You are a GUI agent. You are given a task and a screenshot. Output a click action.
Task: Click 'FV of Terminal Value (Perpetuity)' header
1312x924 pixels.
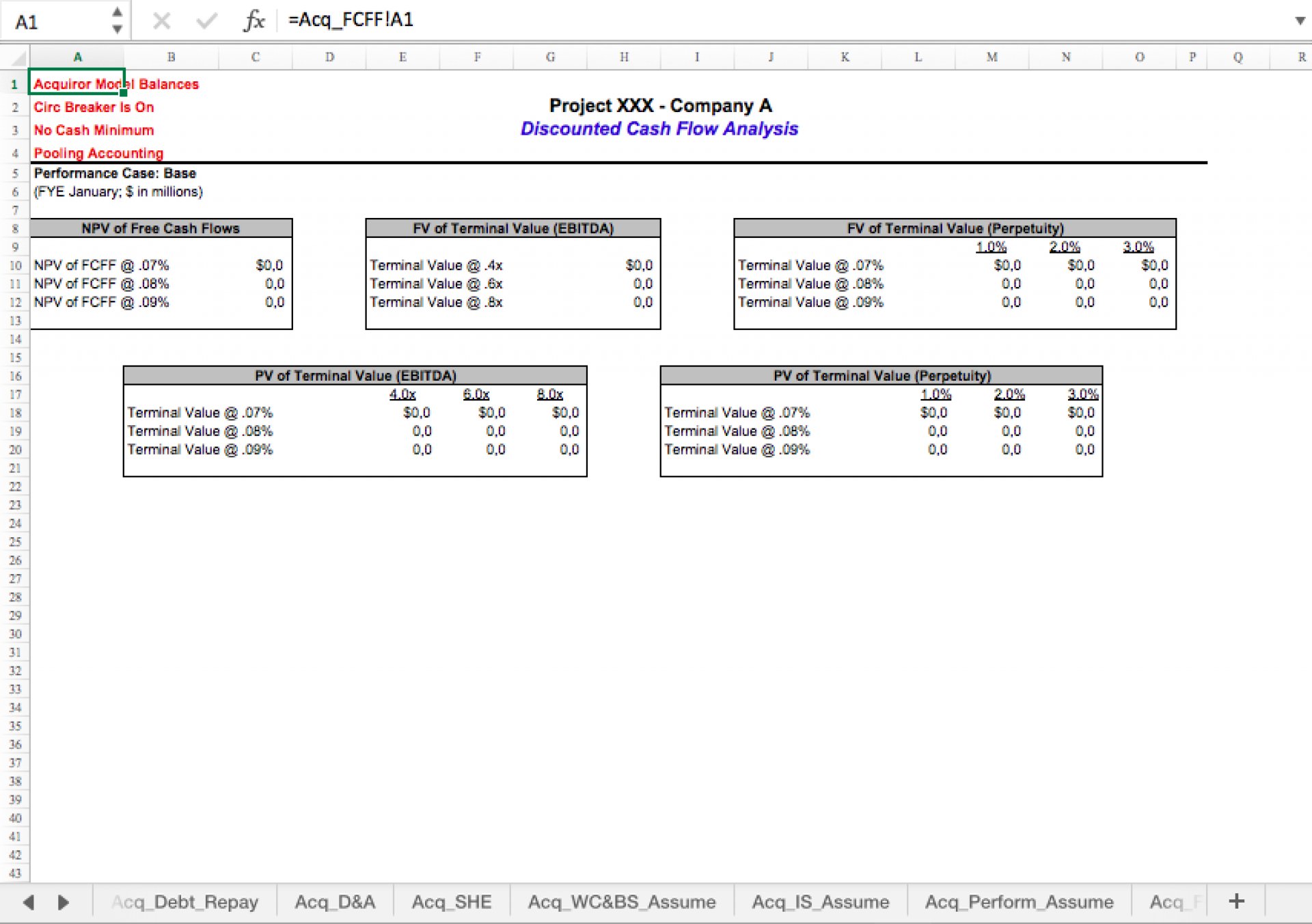click(955, 228)
